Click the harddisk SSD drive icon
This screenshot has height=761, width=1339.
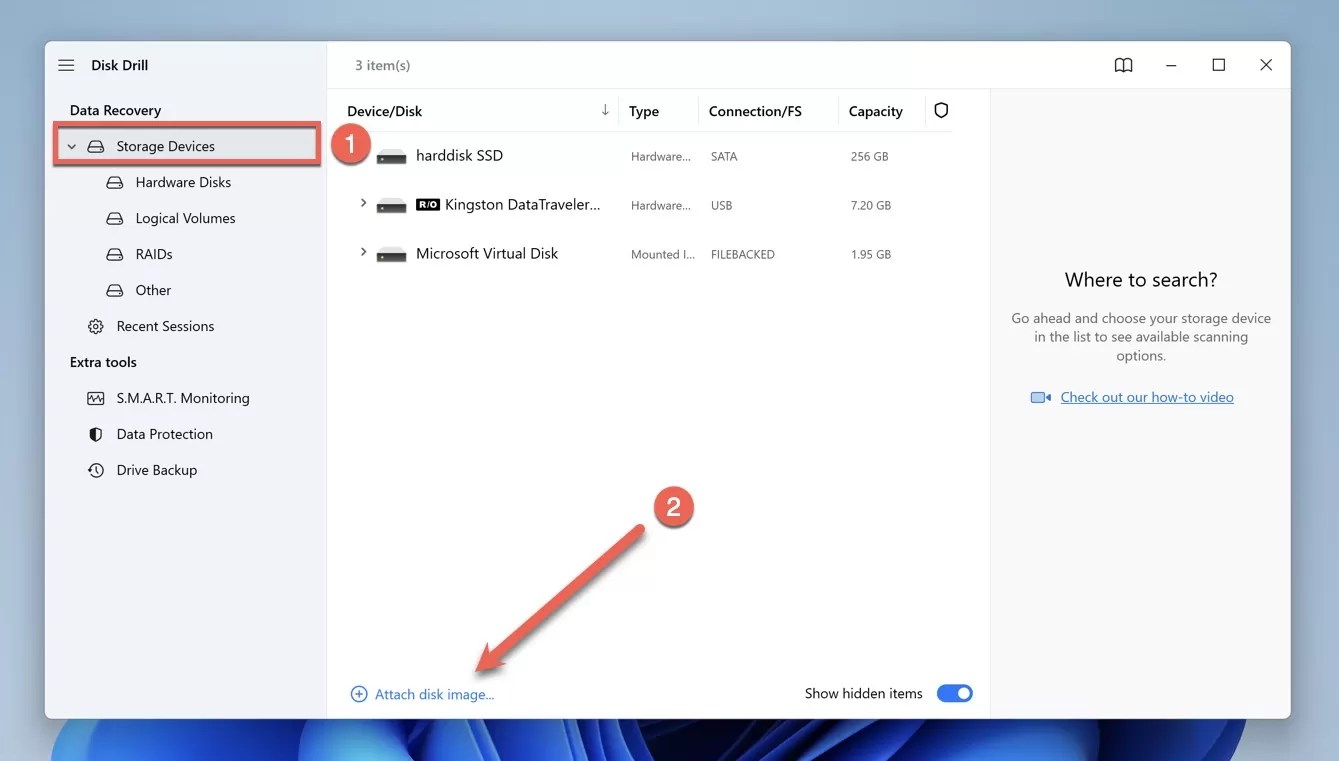[x=391, y=155]
